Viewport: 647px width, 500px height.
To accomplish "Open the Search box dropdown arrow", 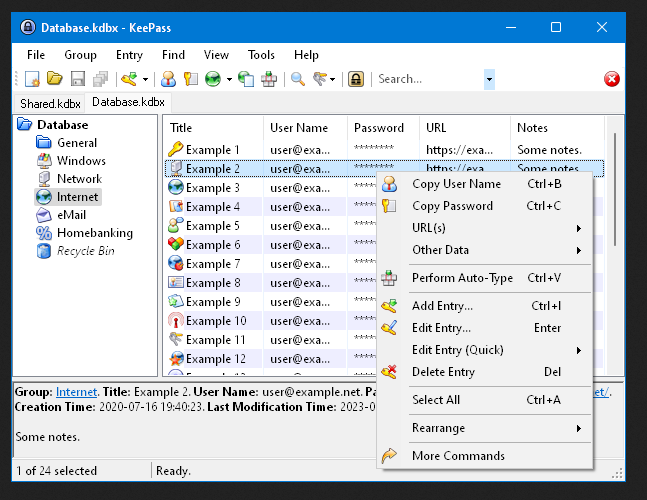I will pyautogui.click(x=489, y=79).
